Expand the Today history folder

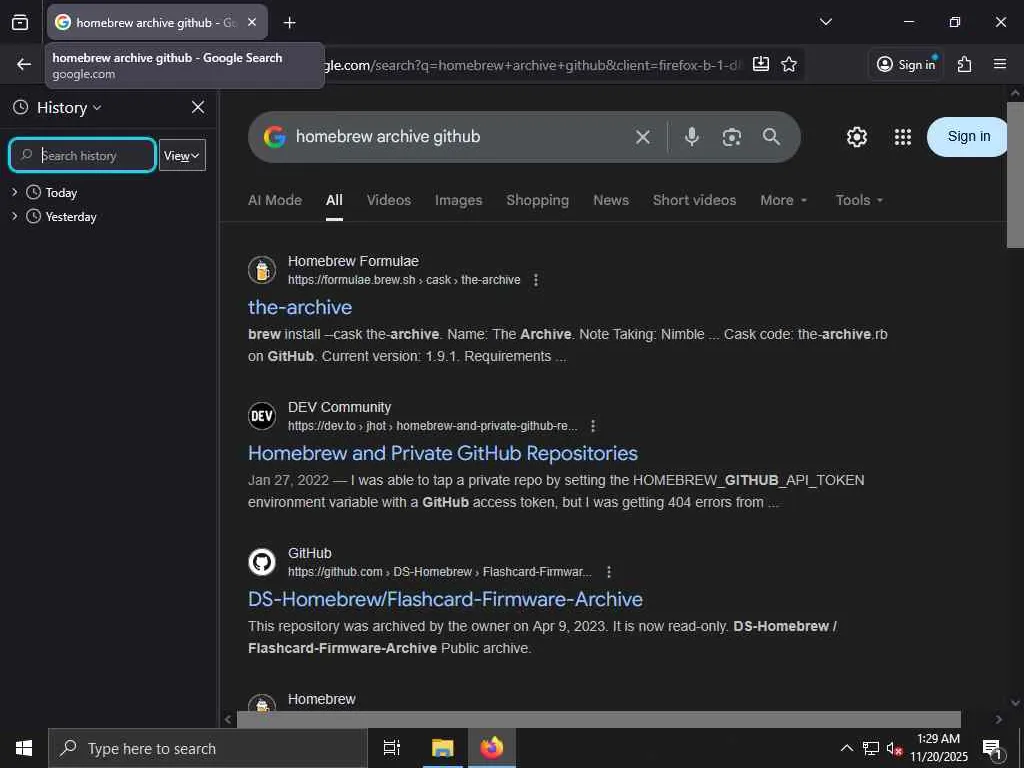point(14,192)
